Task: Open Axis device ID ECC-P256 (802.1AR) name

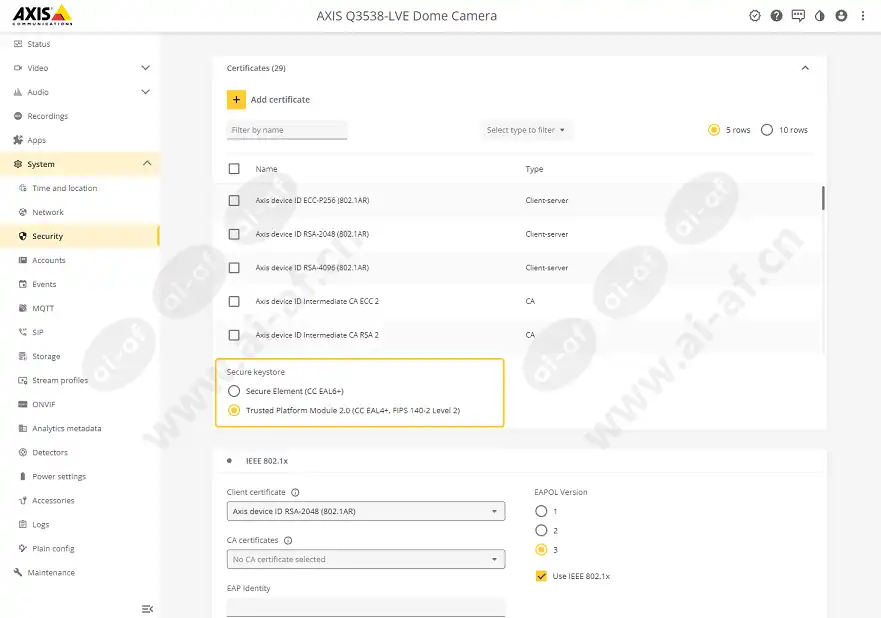Action: [312, 200]
